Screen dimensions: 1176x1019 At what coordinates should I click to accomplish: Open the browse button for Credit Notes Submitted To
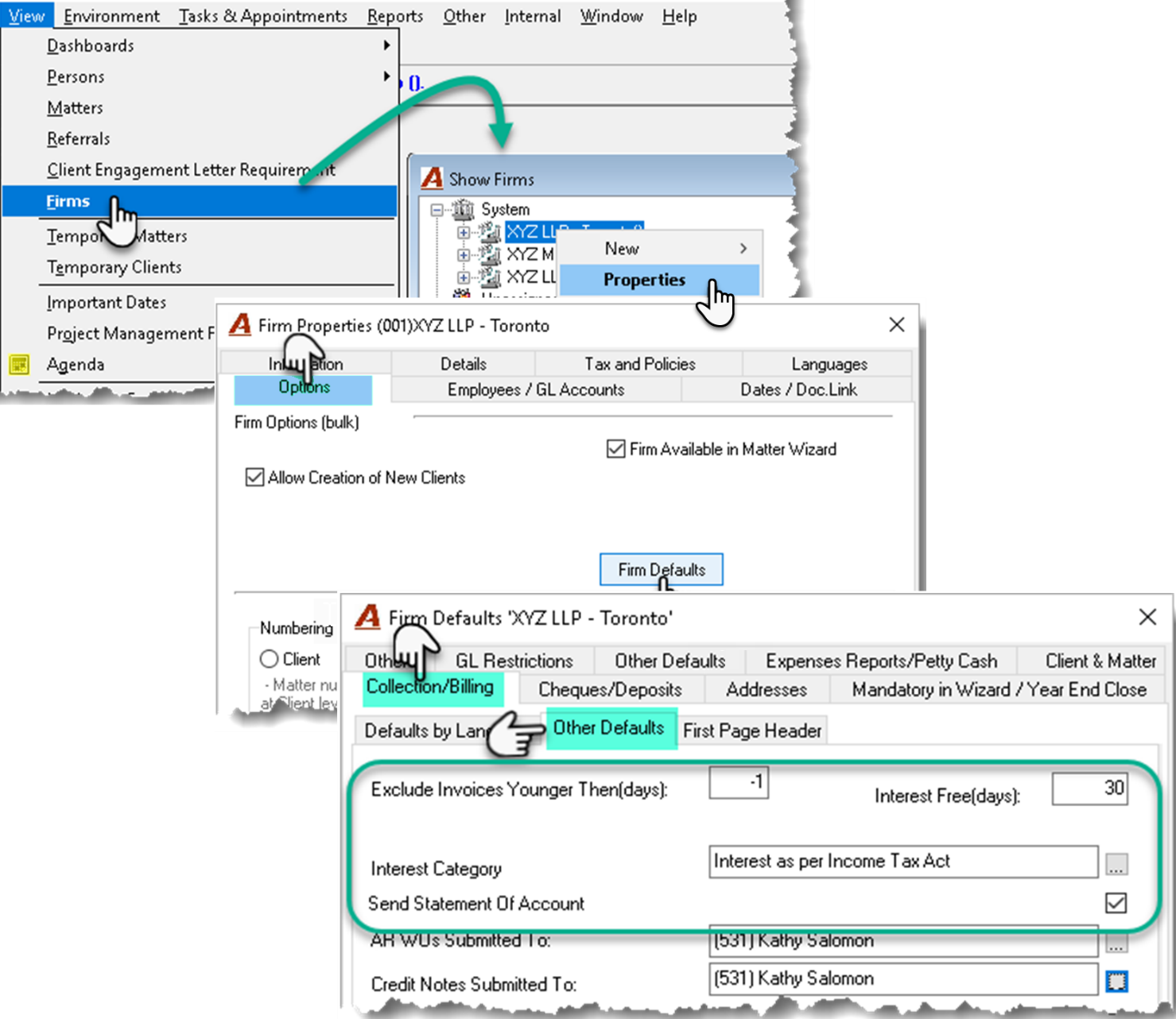[1116, 982]
